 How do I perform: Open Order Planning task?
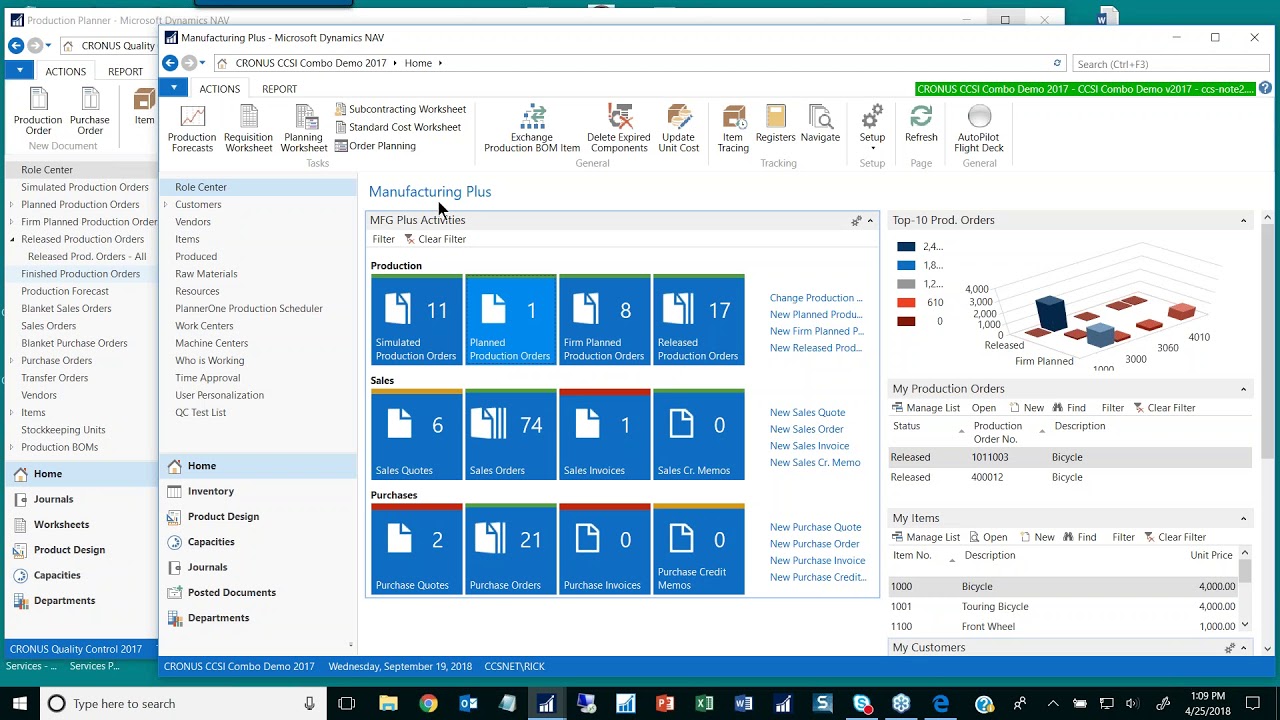pos(375,146)
